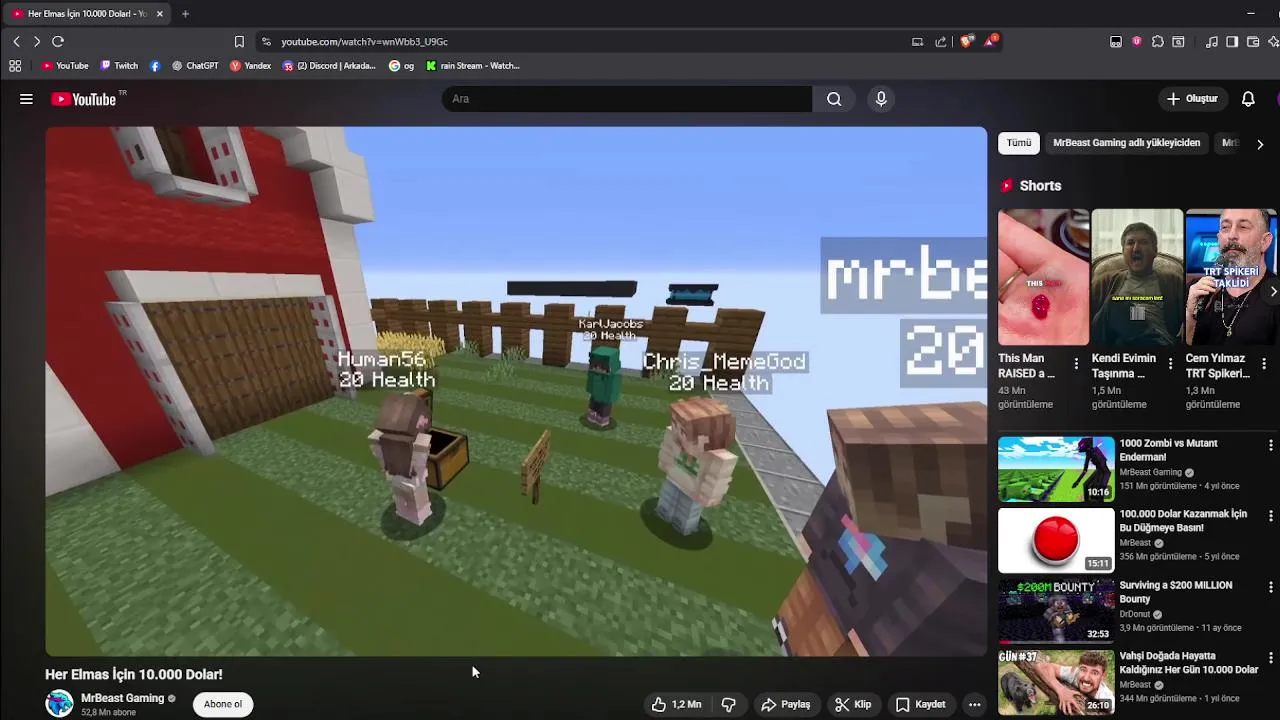Open site settings icon in address bar

pyautogui.click(x=266, y=41)
